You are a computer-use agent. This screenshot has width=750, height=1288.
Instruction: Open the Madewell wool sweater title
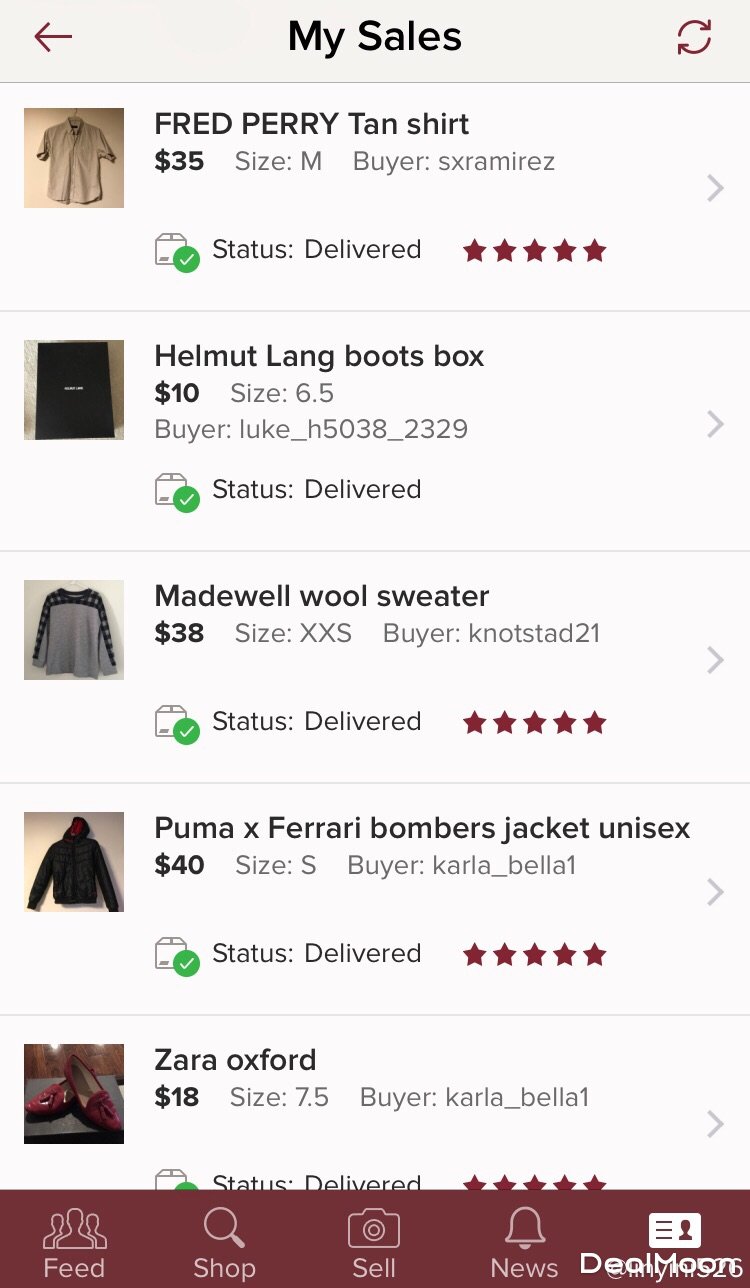(321, 596)
